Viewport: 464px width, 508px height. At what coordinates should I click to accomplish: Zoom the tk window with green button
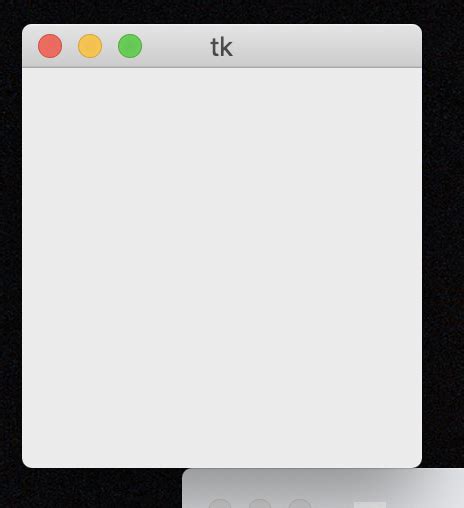(x=130, y=46)
